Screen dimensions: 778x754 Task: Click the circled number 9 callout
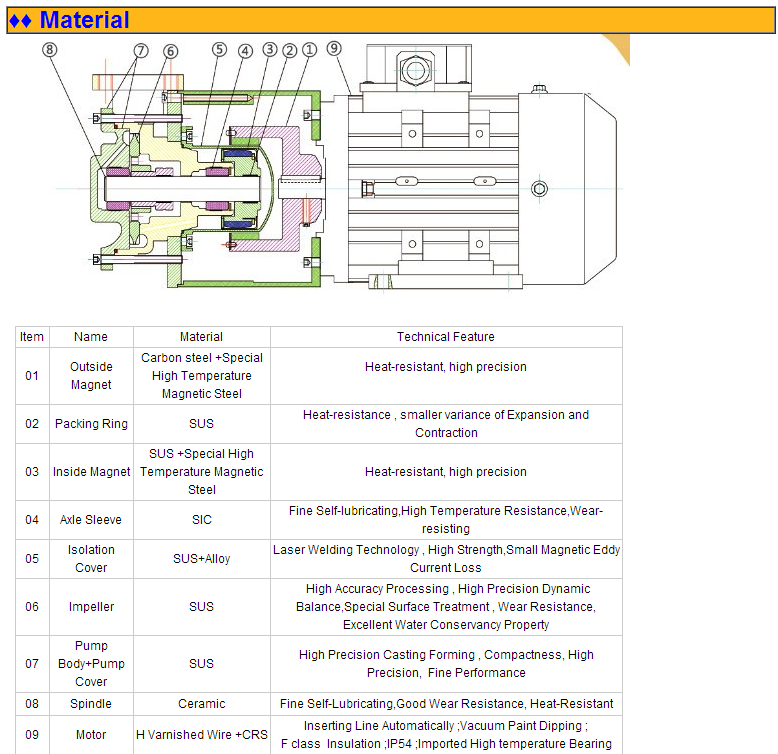point(334,49)
